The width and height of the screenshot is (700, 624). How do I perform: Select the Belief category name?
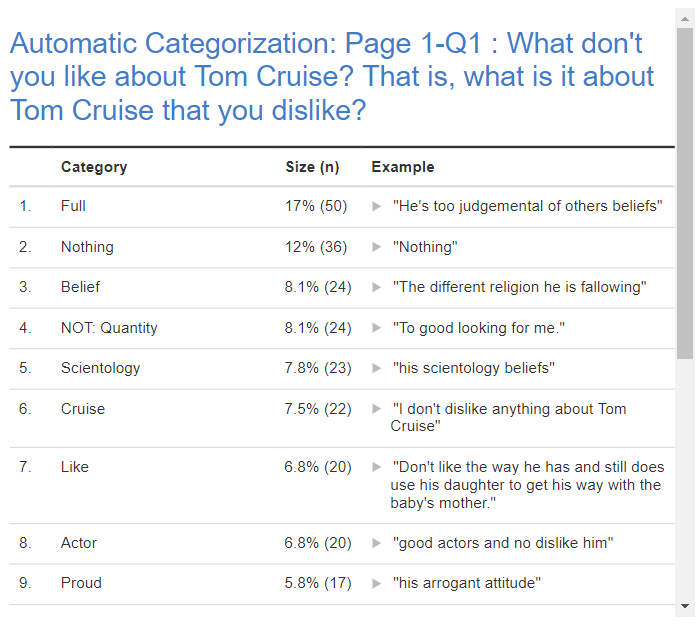(80, 287)
